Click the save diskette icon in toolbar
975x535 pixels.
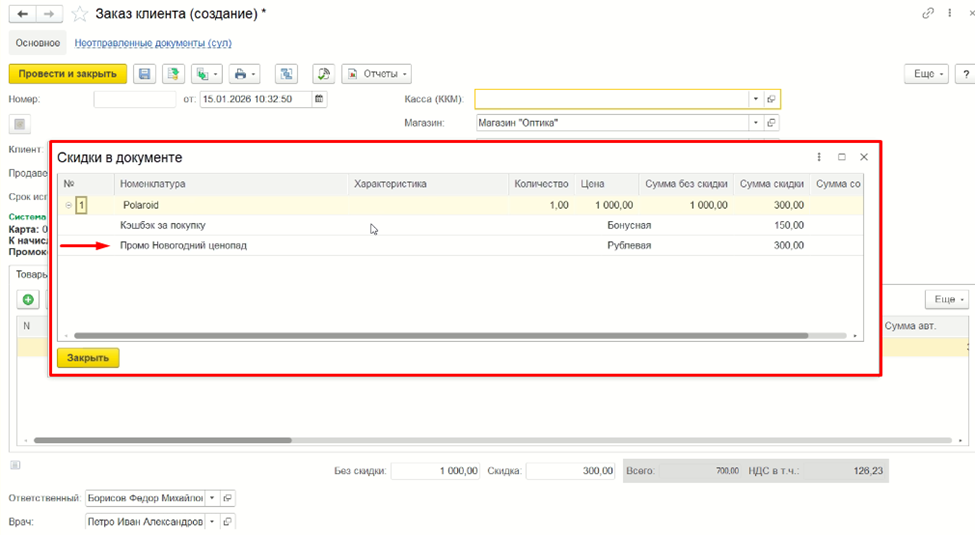(x=144, y=74)
